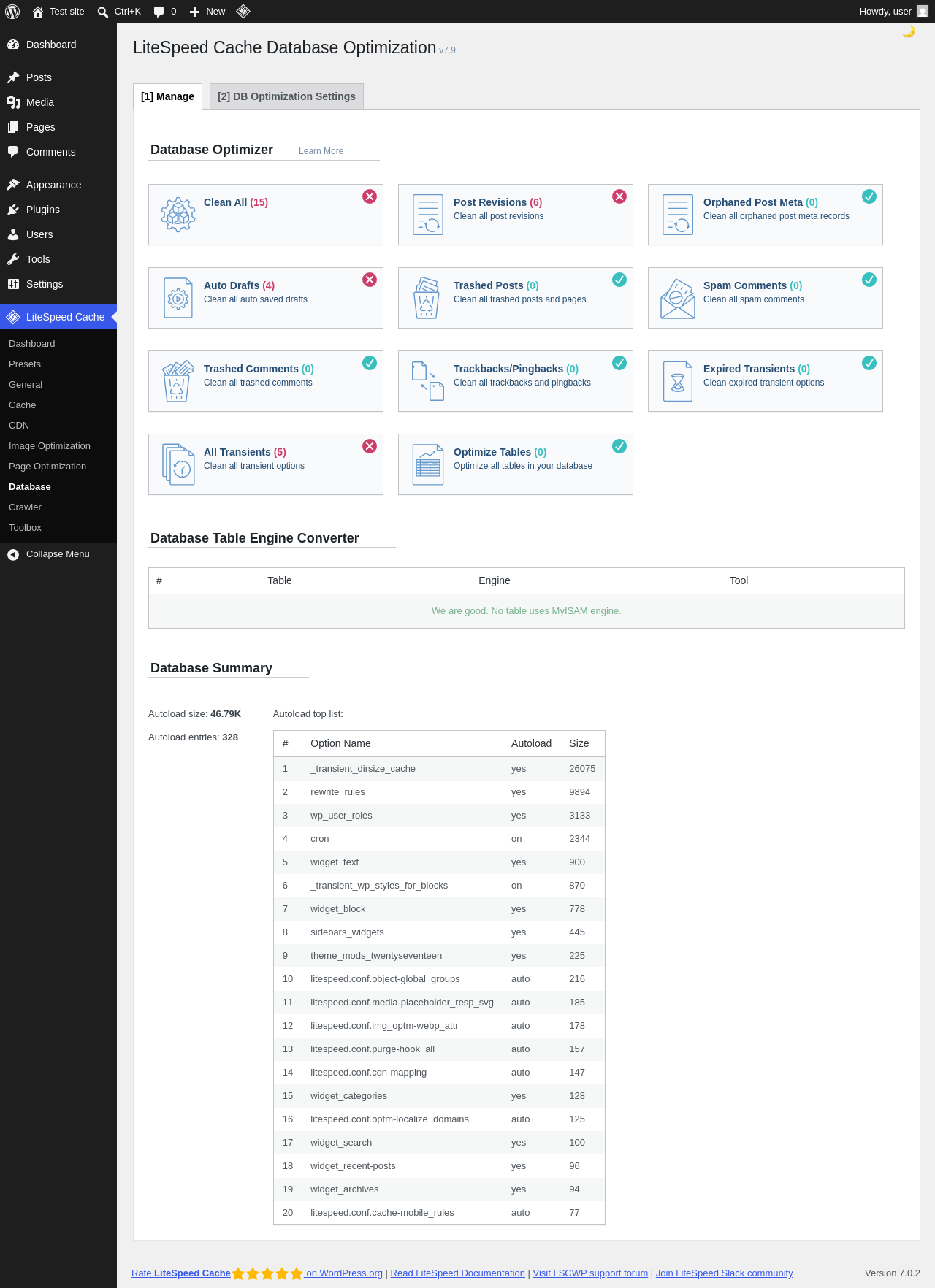This screenshot has height=1288, width=935.
Task: Switch to the [1] Manage tab
Action: click(167, 96)
